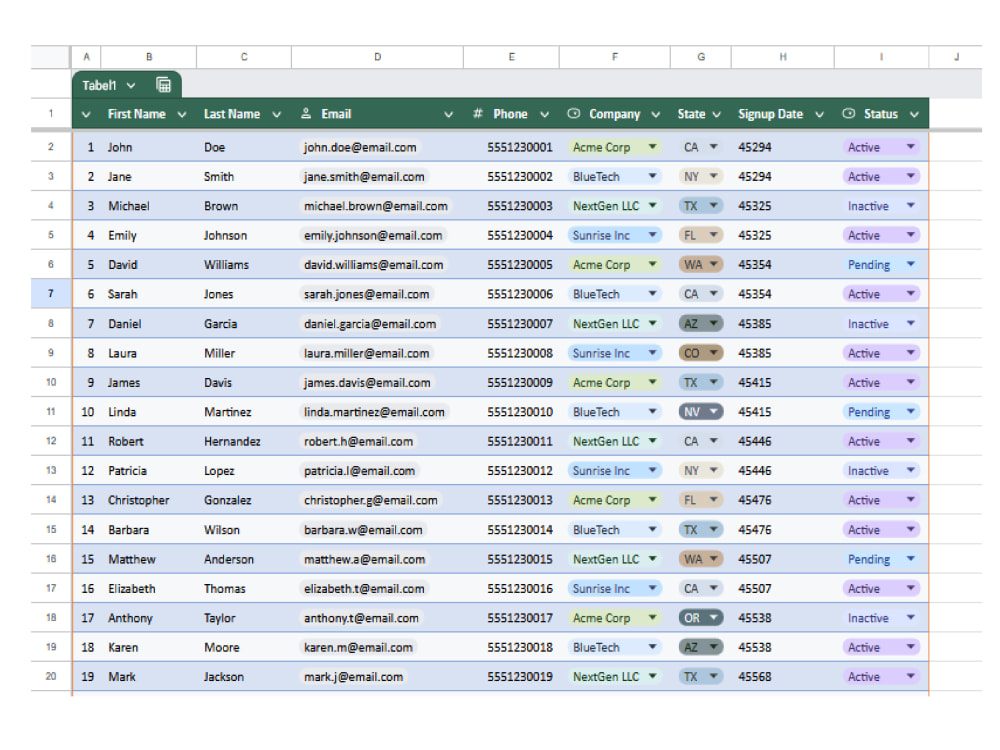This screenshot has height=750, width=1000.
Task: Click email christopher.g@email.com
Action: [371, 500]
